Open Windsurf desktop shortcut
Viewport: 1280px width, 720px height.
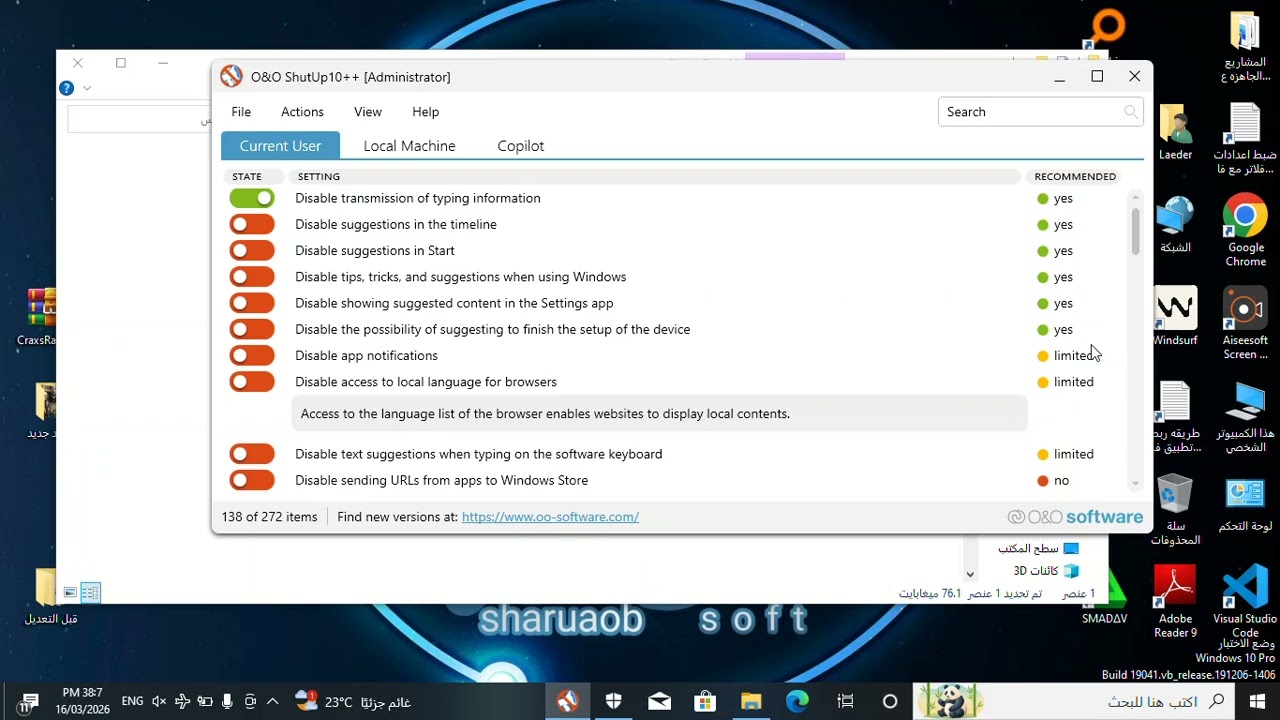(x=1175, y=317)
